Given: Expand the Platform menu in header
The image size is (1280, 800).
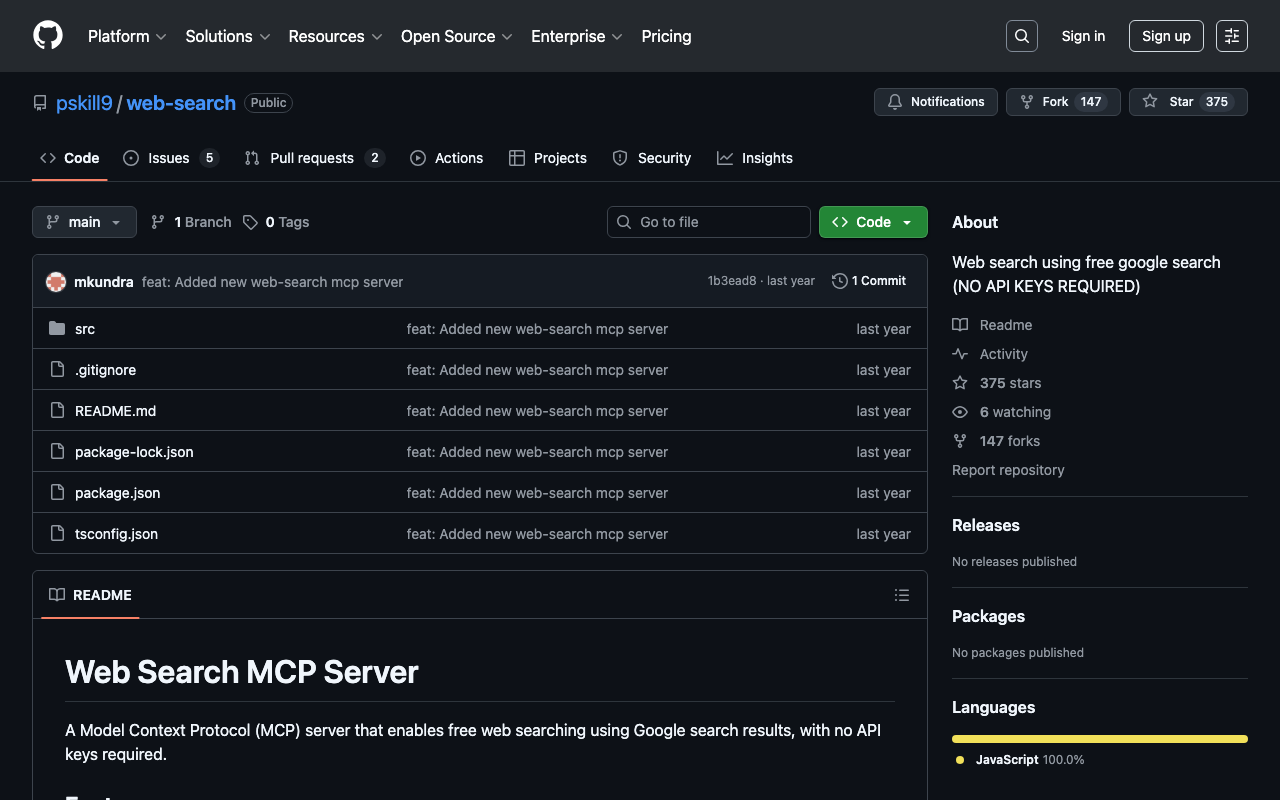Looking at the screenshot, I should point(127,36).
